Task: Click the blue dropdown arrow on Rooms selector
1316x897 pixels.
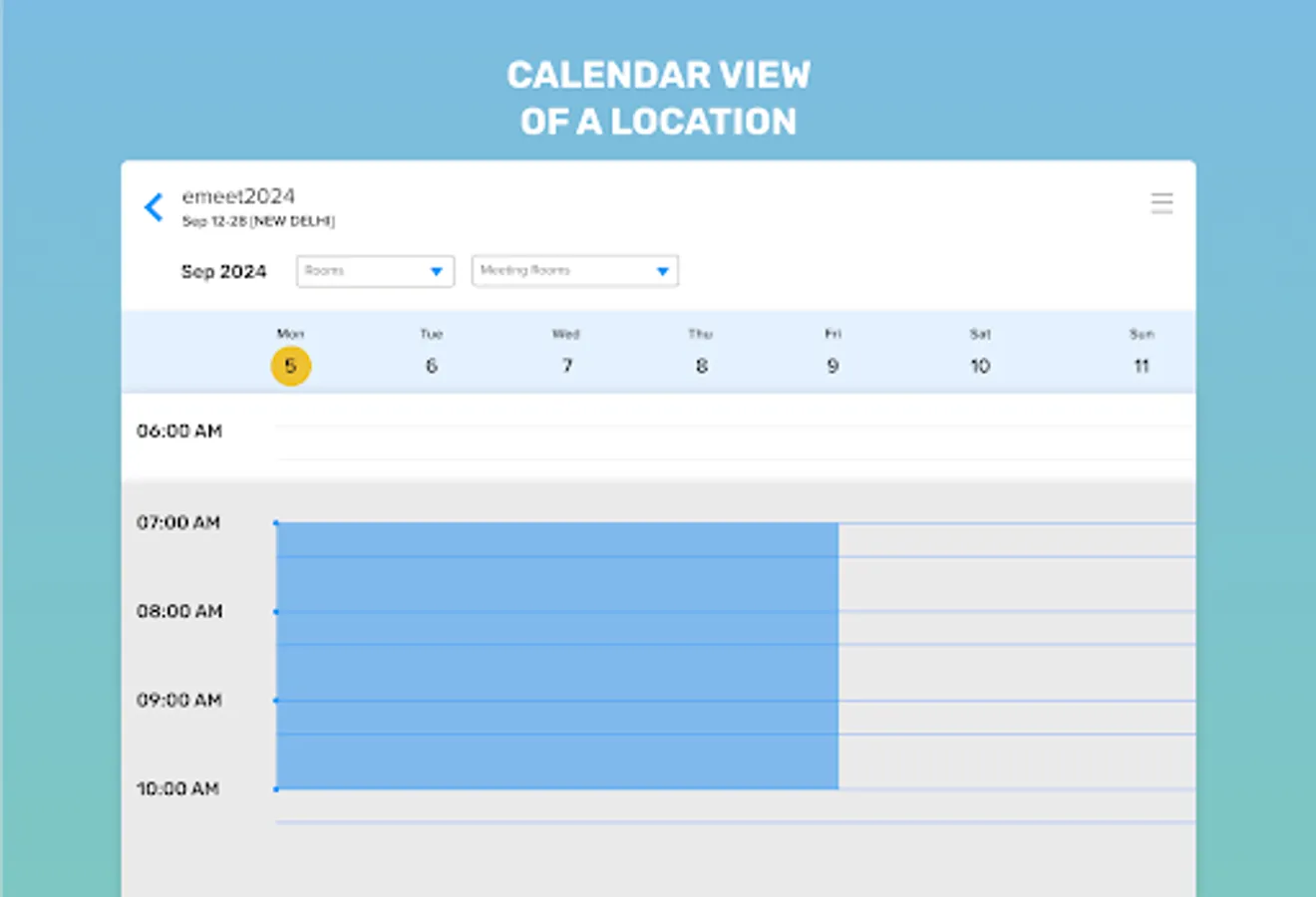Action: 437,270
